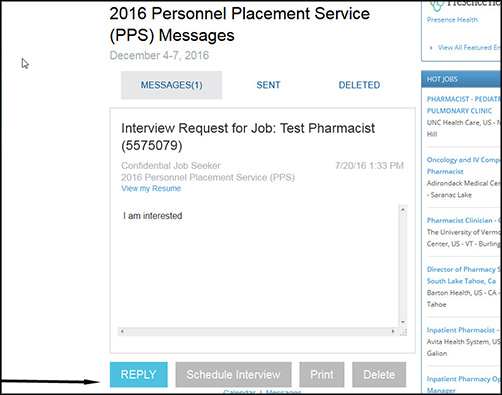Image resolution: width=502 pixels, height=395 pixels.
Task: Click inside the I am interested text area
Action: click(x=258, y=265)
